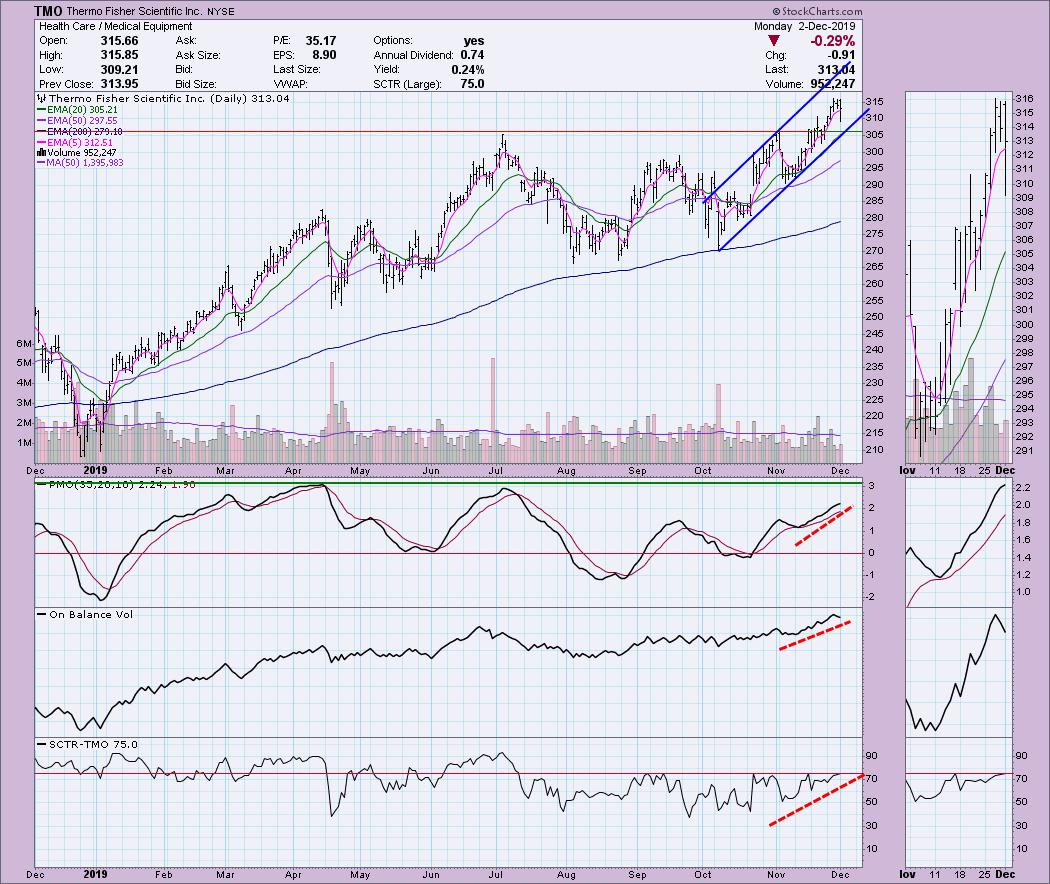Select the Low value 309.21
The width and height of the screenshot is (1050, 884).
click(119, 70)
